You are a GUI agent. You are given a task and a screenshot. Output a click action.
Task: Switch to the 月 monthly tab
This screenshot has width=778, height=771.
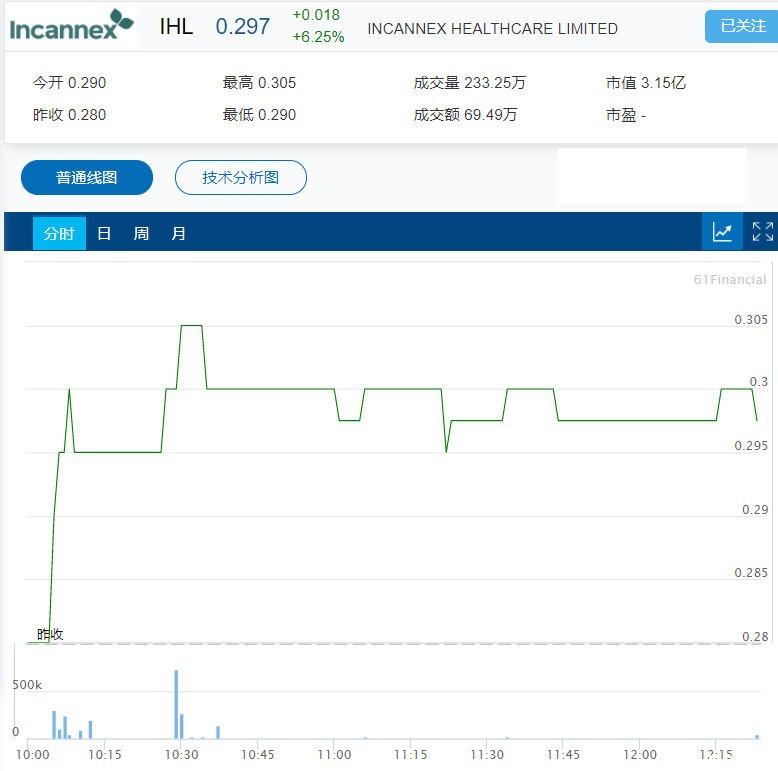[178, 233]
